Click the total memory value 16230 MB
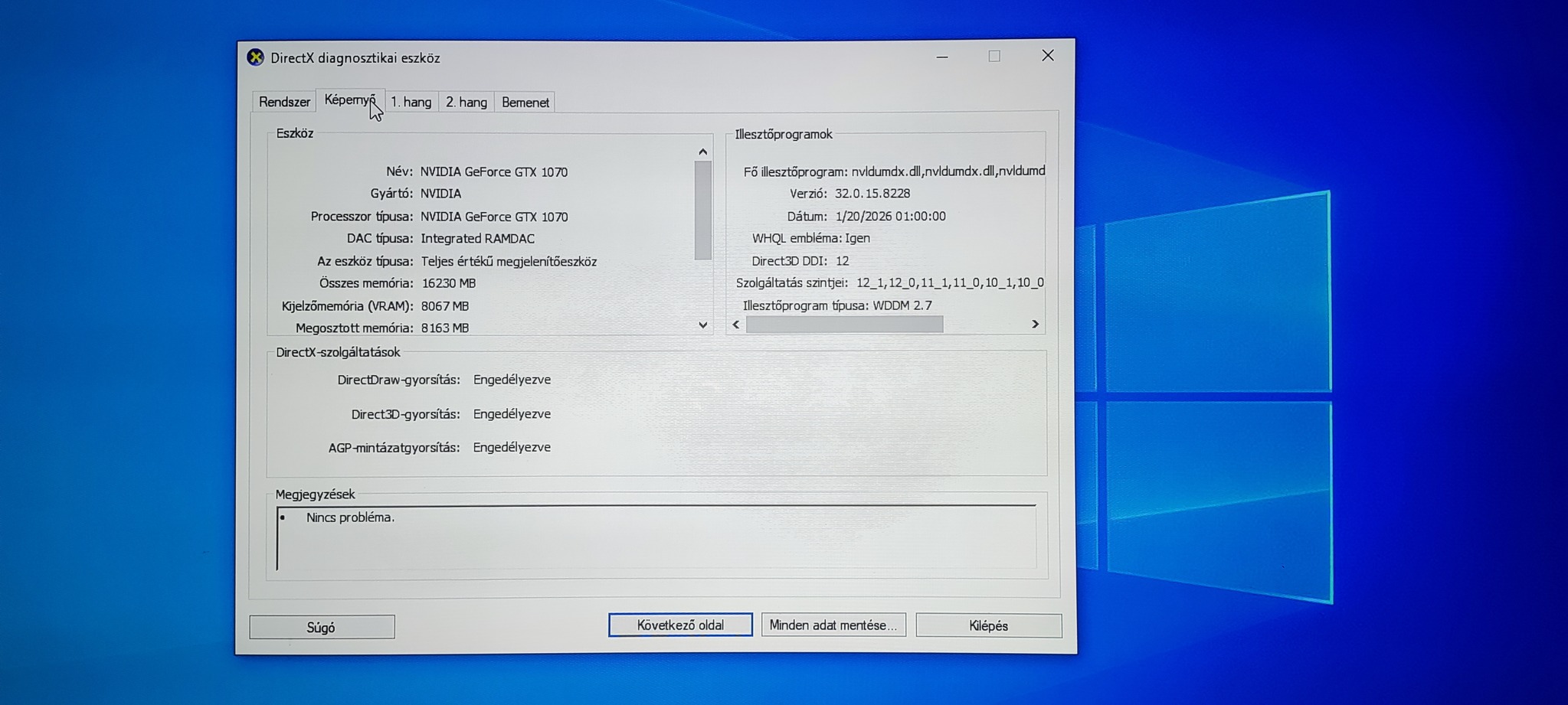 point(449,283)
